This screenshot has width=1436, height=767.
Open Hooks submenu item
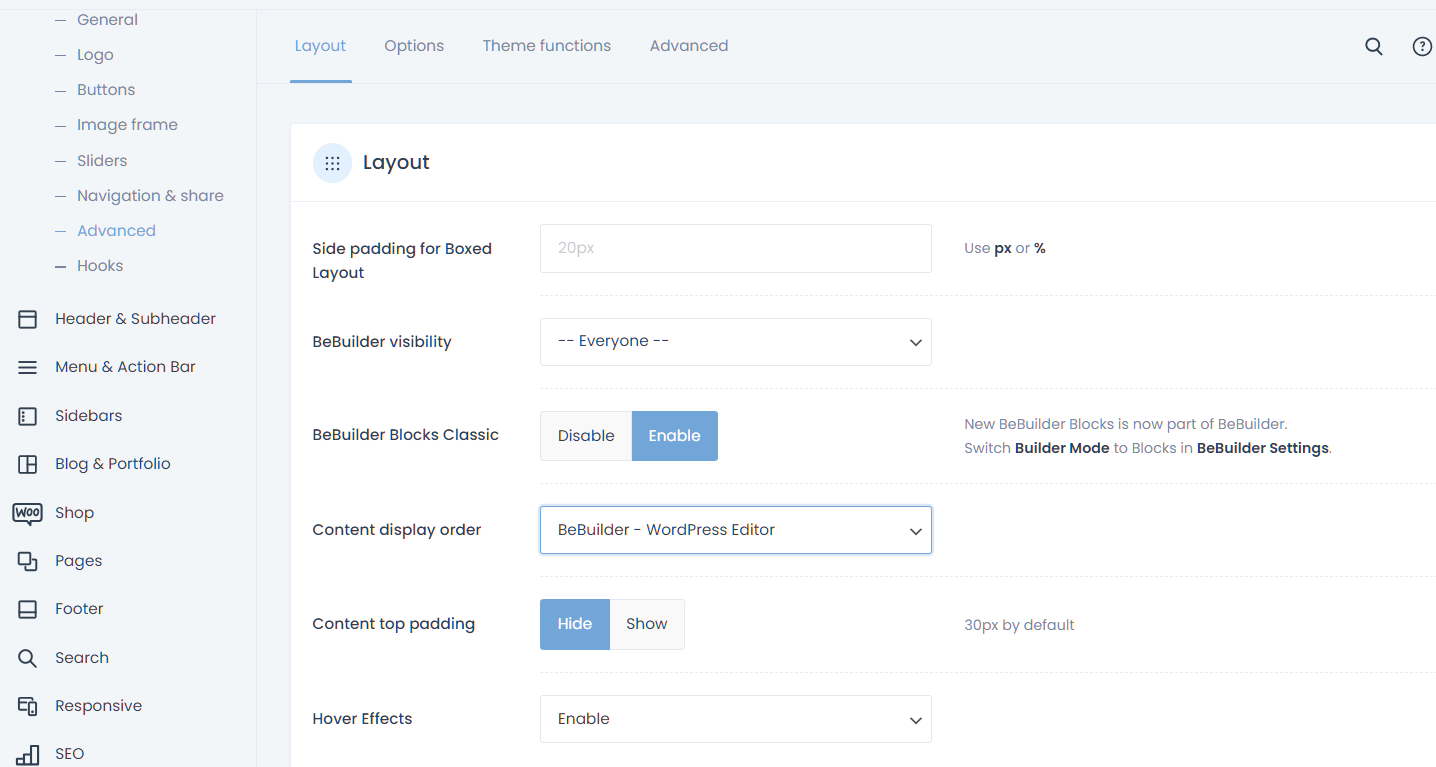click(100, 266)
